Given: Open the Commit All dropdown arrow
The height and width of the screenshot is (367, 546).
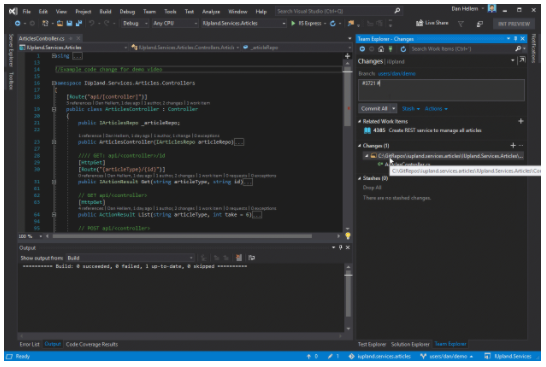Looking at the screenshot, I should (393, 109).
